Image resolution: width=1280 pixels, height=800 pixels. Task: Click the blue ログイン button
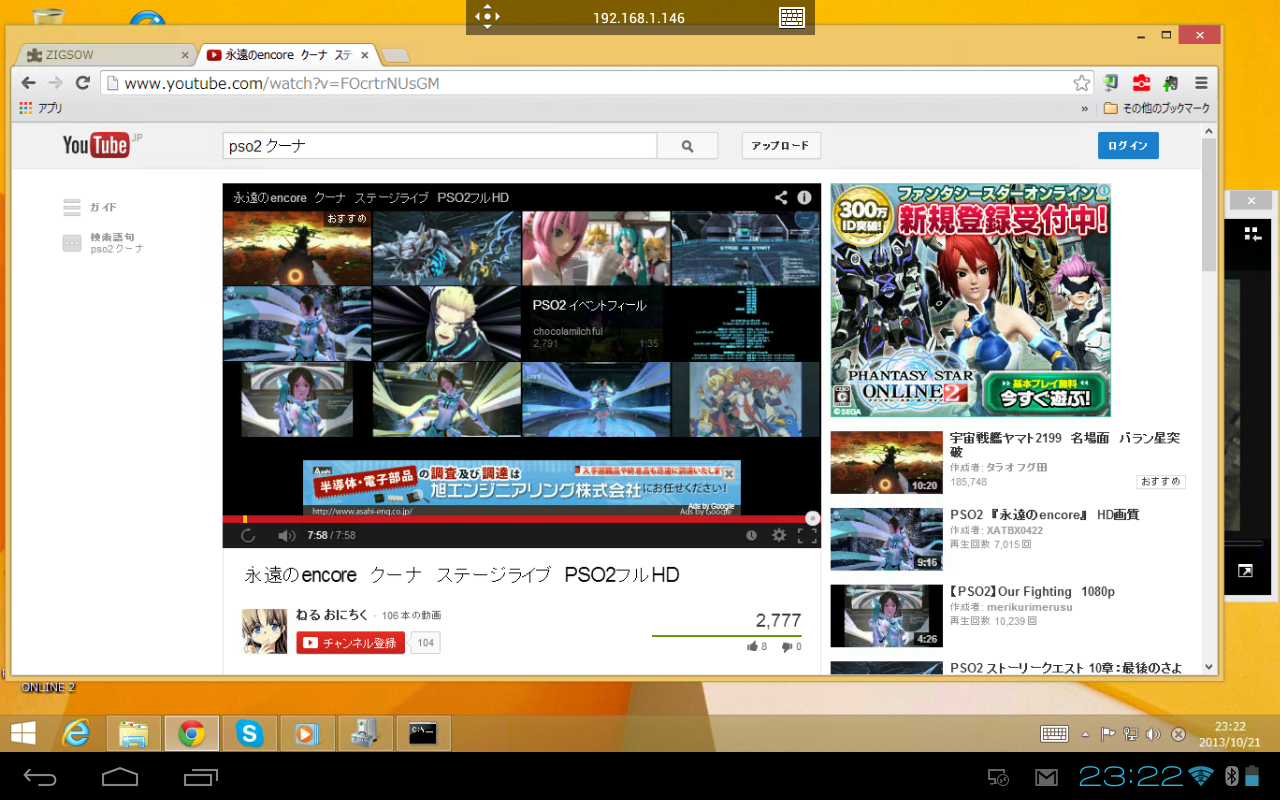[x=1128, y=146]
